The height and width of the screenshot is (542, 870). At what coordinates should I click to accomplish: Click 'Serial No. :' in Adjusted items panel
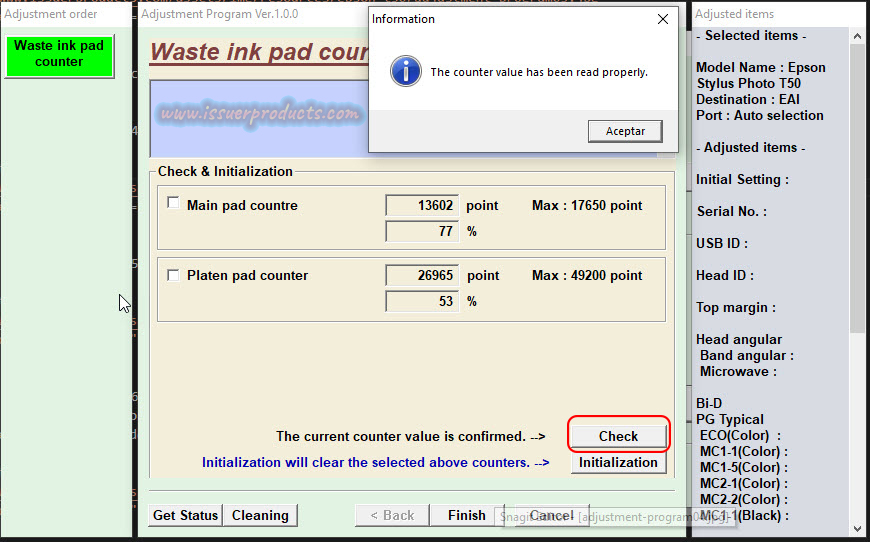731,211
